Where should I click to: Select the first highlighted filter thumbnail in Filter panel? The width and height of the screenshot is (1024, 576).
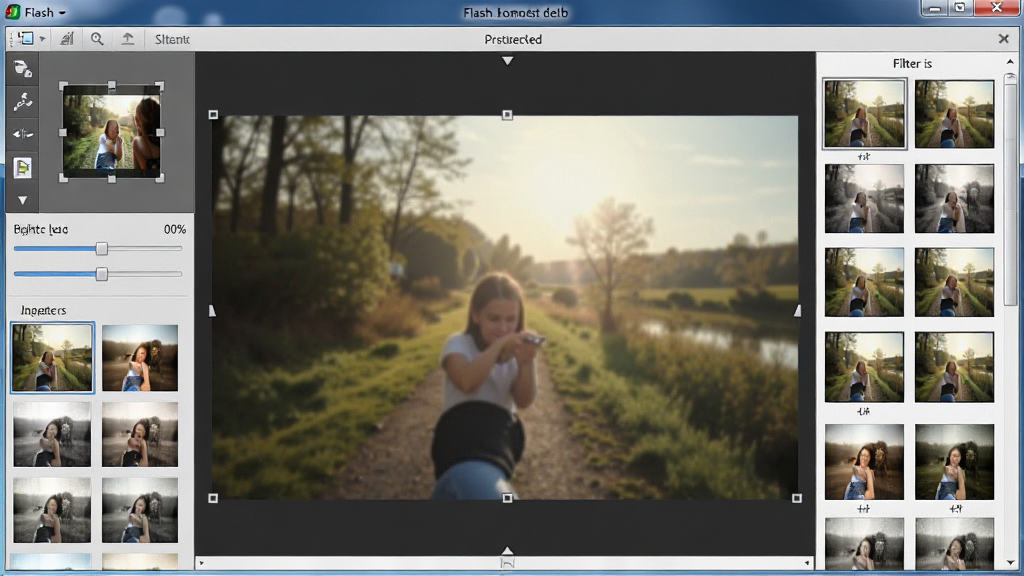click(864, 114)
